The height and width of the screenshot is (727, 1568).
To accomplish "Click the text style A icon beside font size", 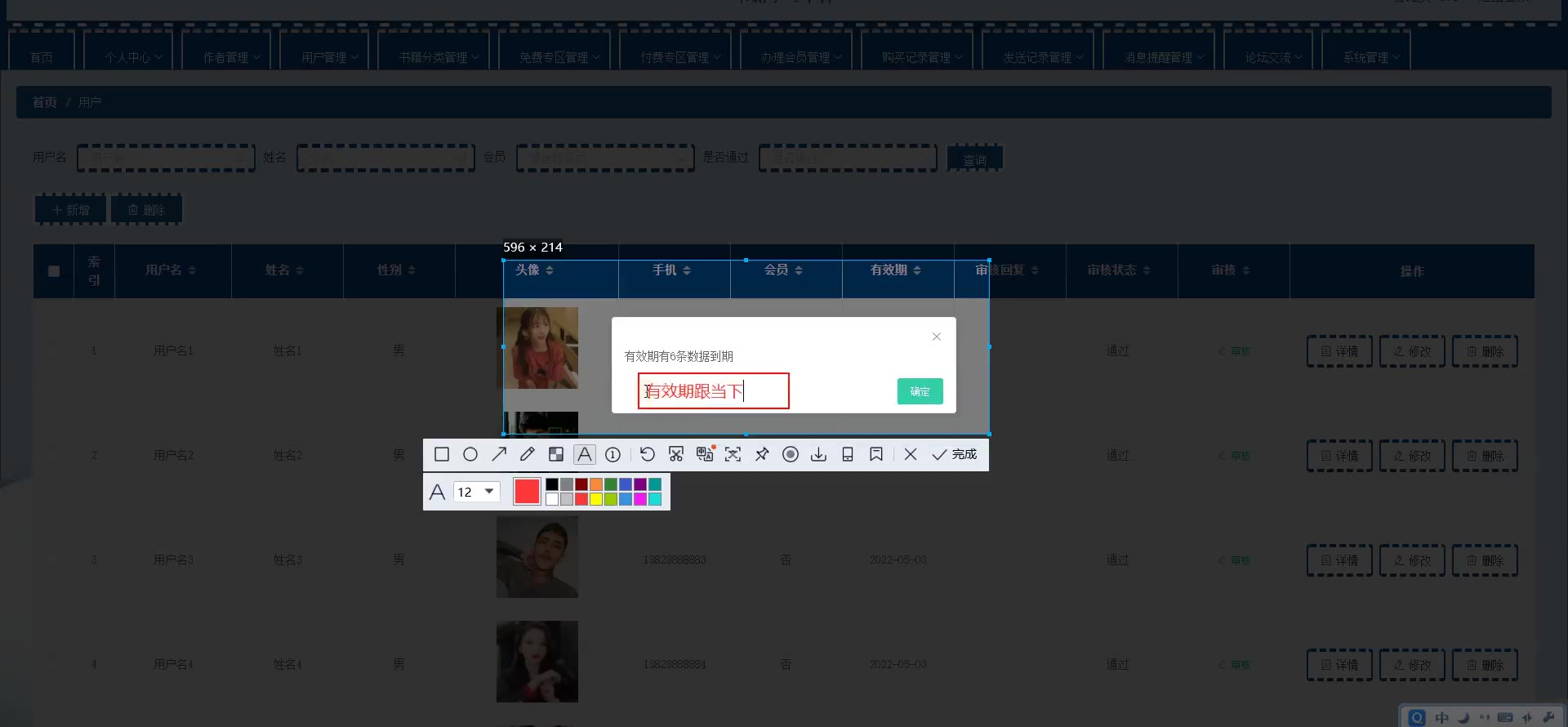I will (x=438, y=492).
